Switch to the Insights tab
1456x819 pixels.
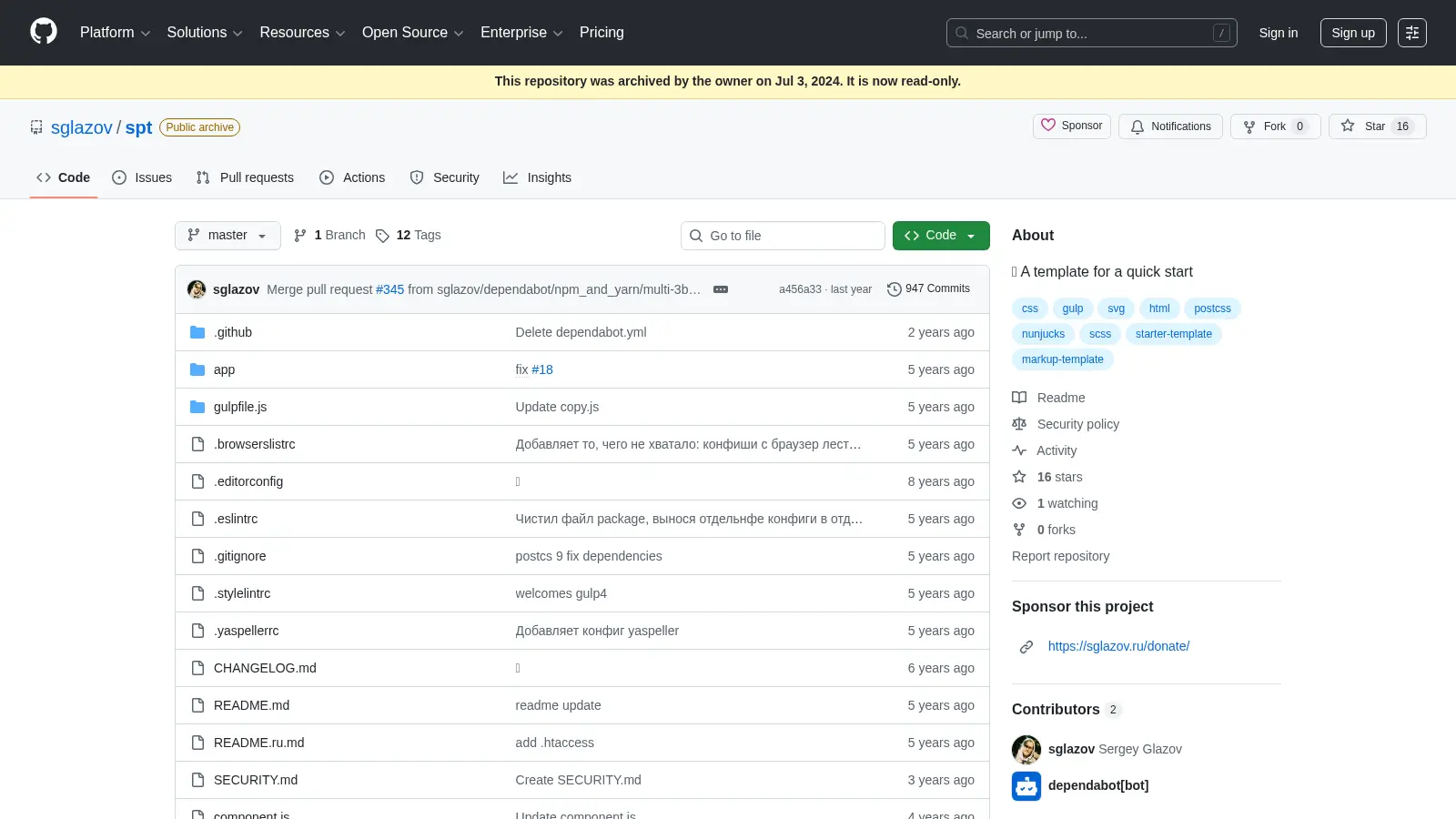(537, 177)
